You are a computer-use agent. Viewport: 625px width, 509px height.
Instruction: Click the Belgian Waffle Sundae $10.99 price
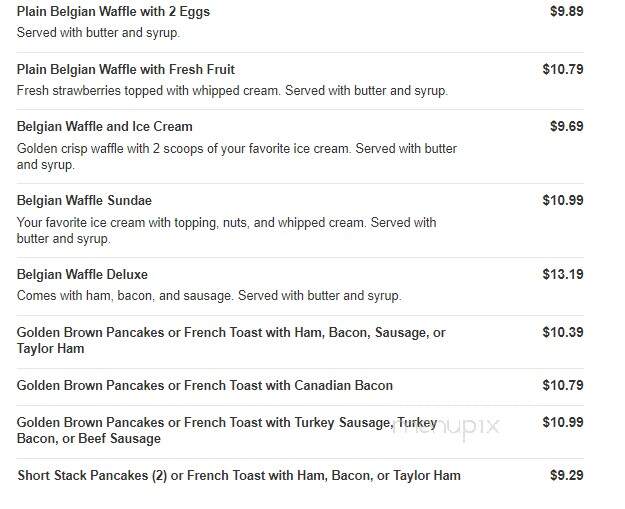pyautogui.click(x=563, y=200)
